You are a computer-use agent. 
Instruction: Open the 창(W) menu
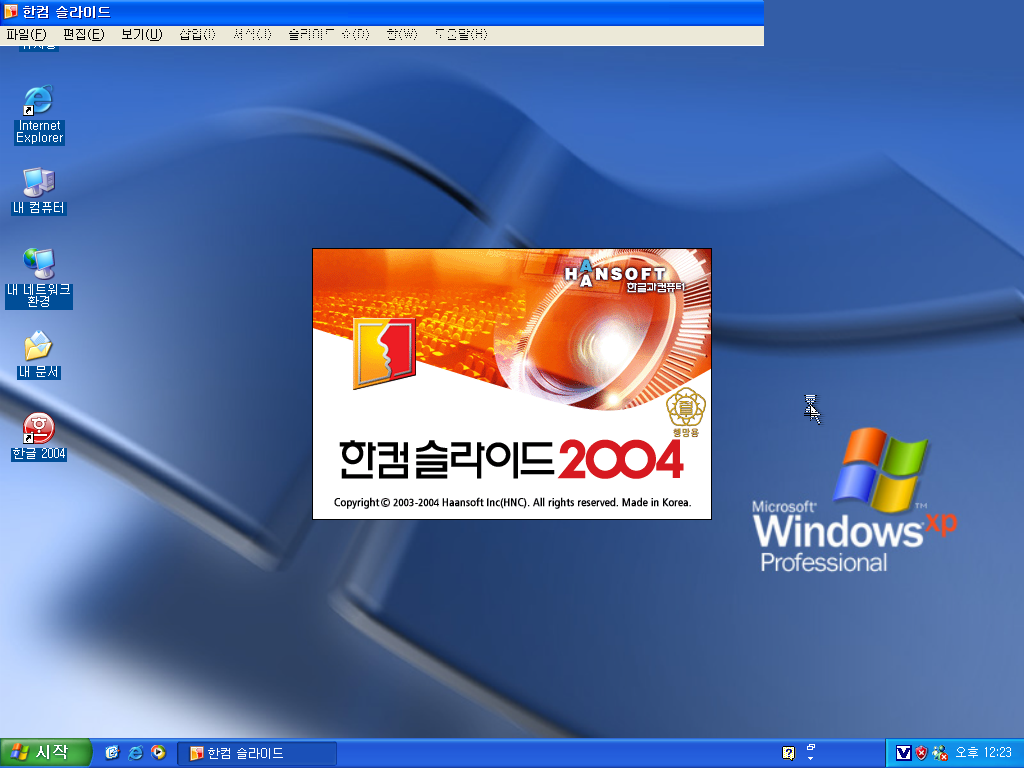(x=402, y=35)
